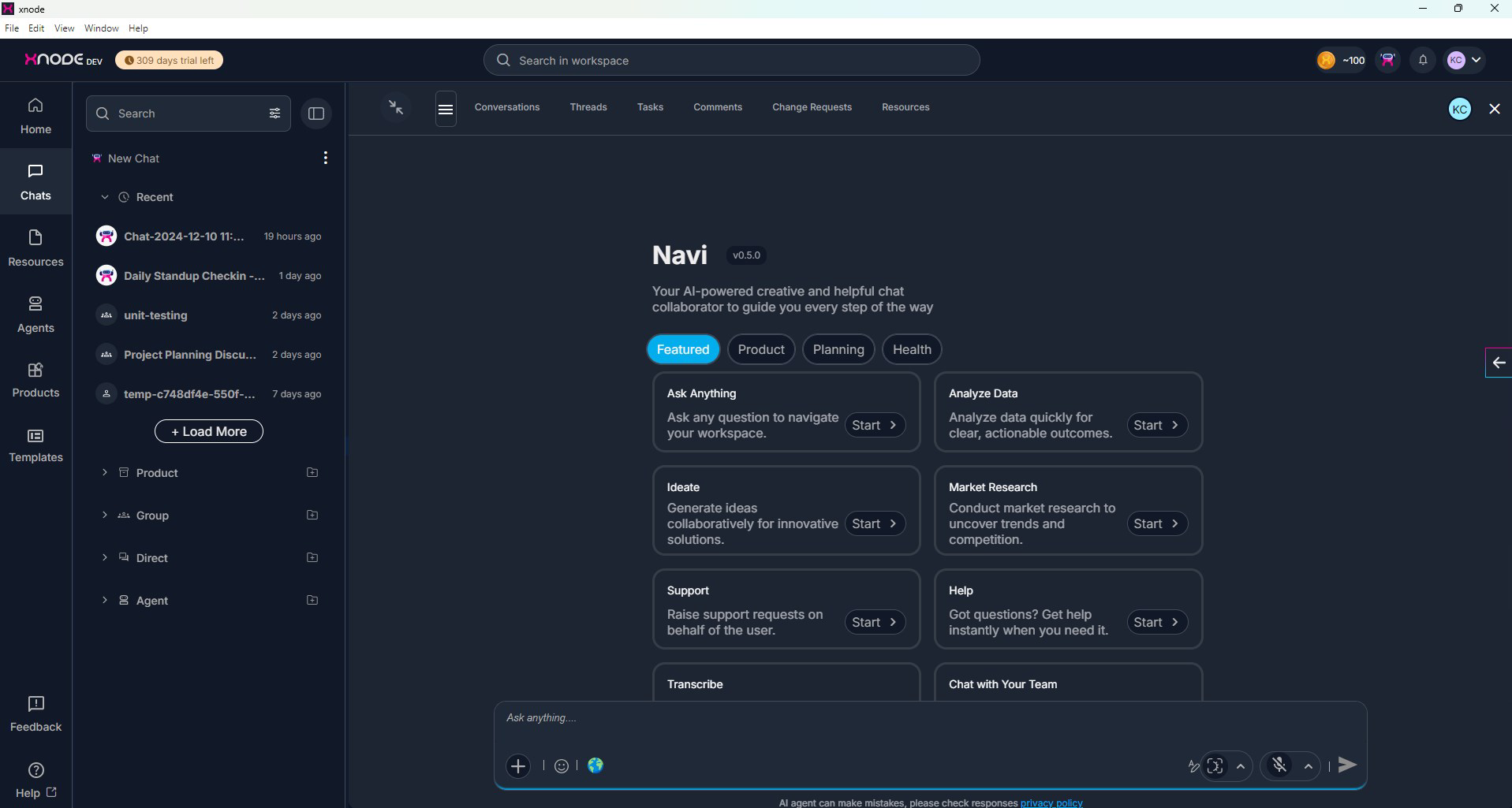Start the Analyze Data prompt
This screenshot has height=808, width=1512.
pyautogui.click(x=1156, y=425)
